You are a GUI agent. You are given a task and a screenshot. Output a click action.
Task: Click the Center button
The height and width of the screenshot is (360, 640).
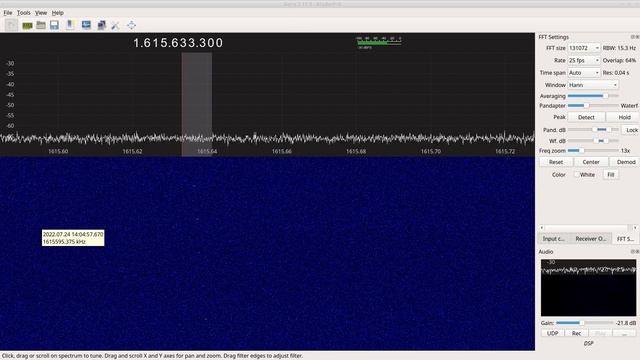[591, 162]
